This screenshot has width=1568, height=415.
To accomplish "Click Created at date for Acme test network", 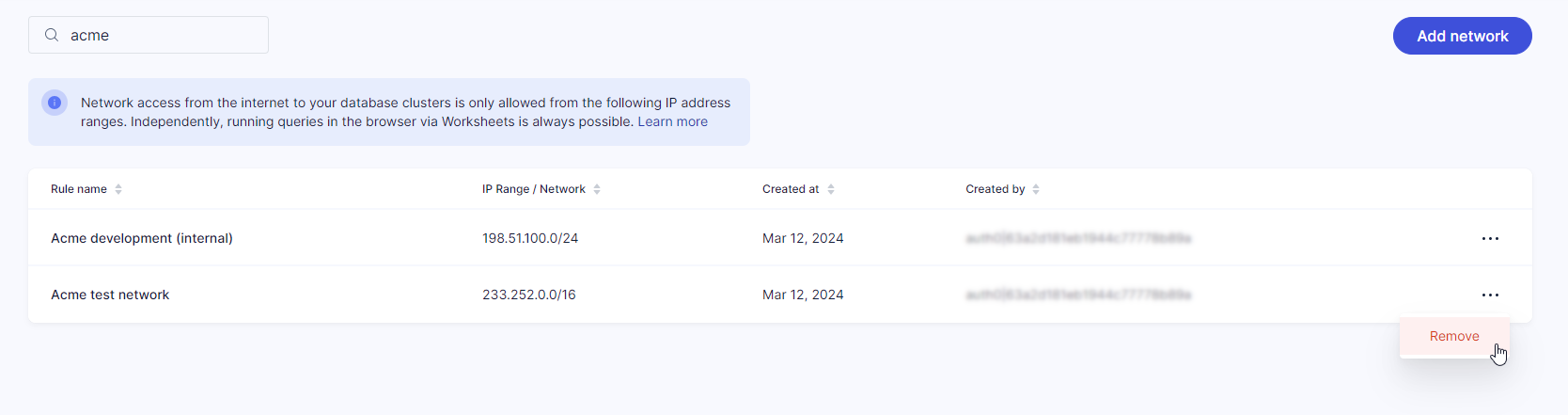I will [x=803, y=295].
